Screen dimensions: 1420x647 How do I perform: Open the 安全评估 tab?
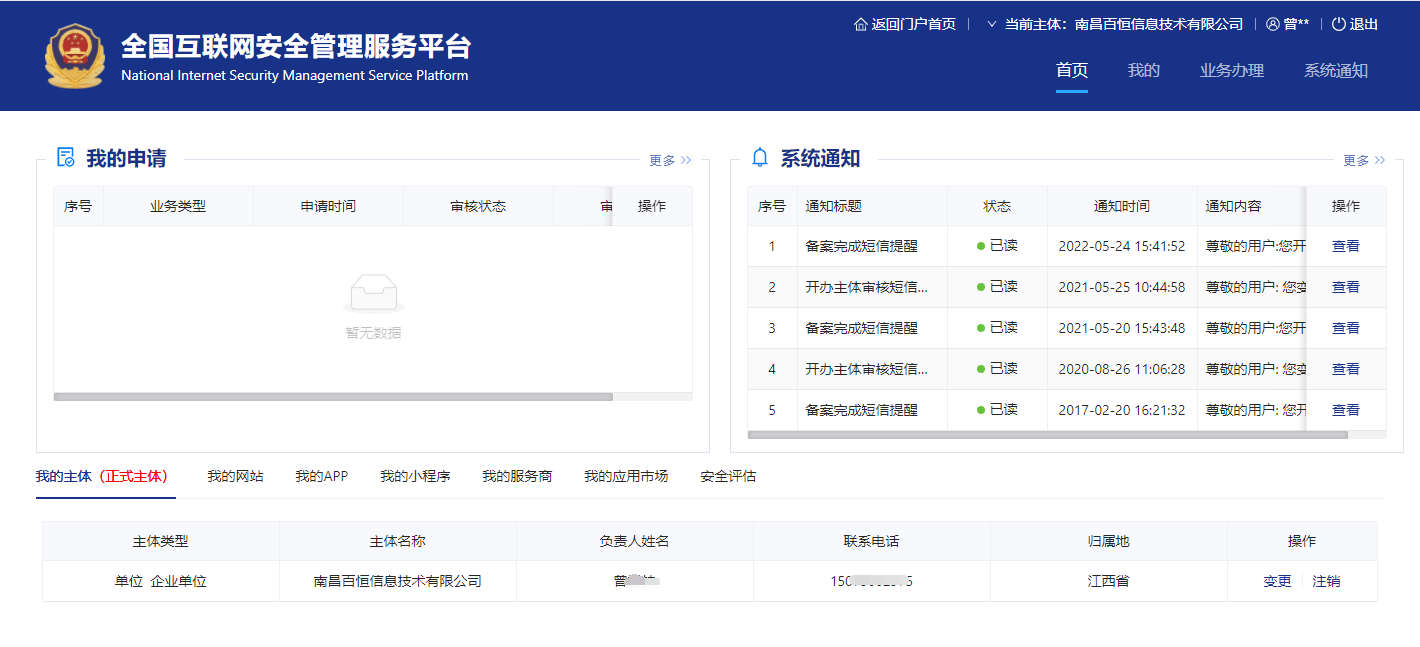click(728, 477)
